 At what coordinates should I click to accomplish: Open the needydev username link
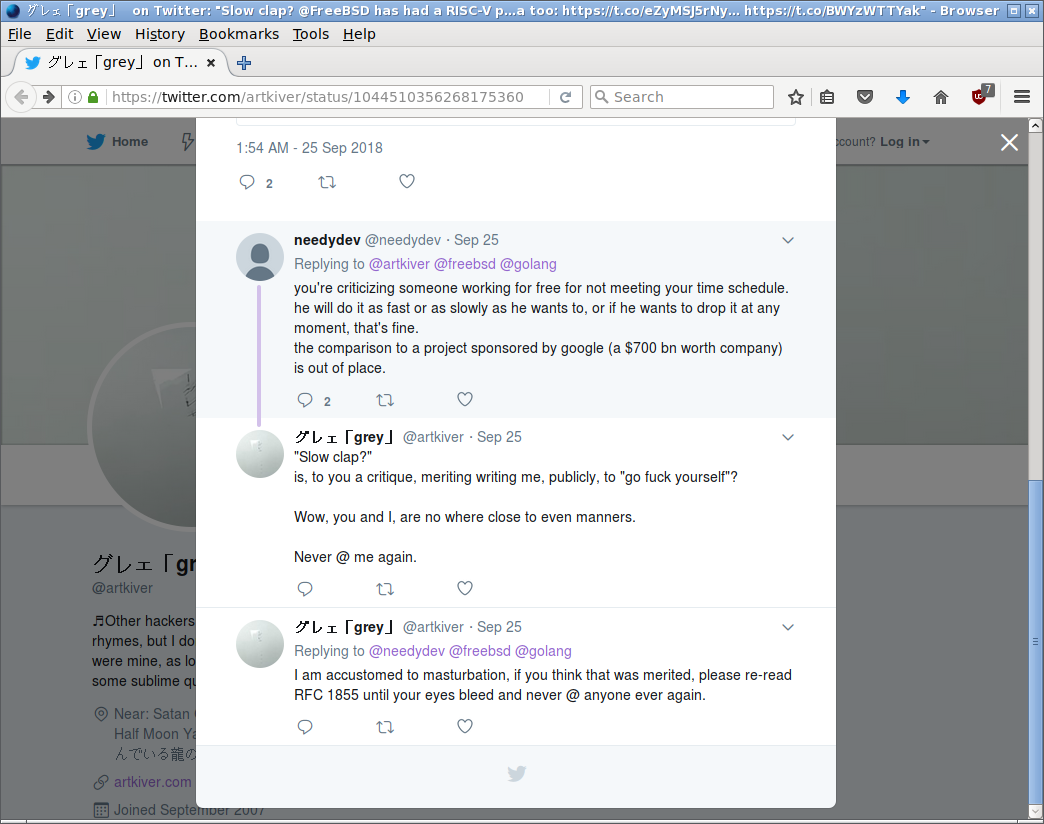328,240
